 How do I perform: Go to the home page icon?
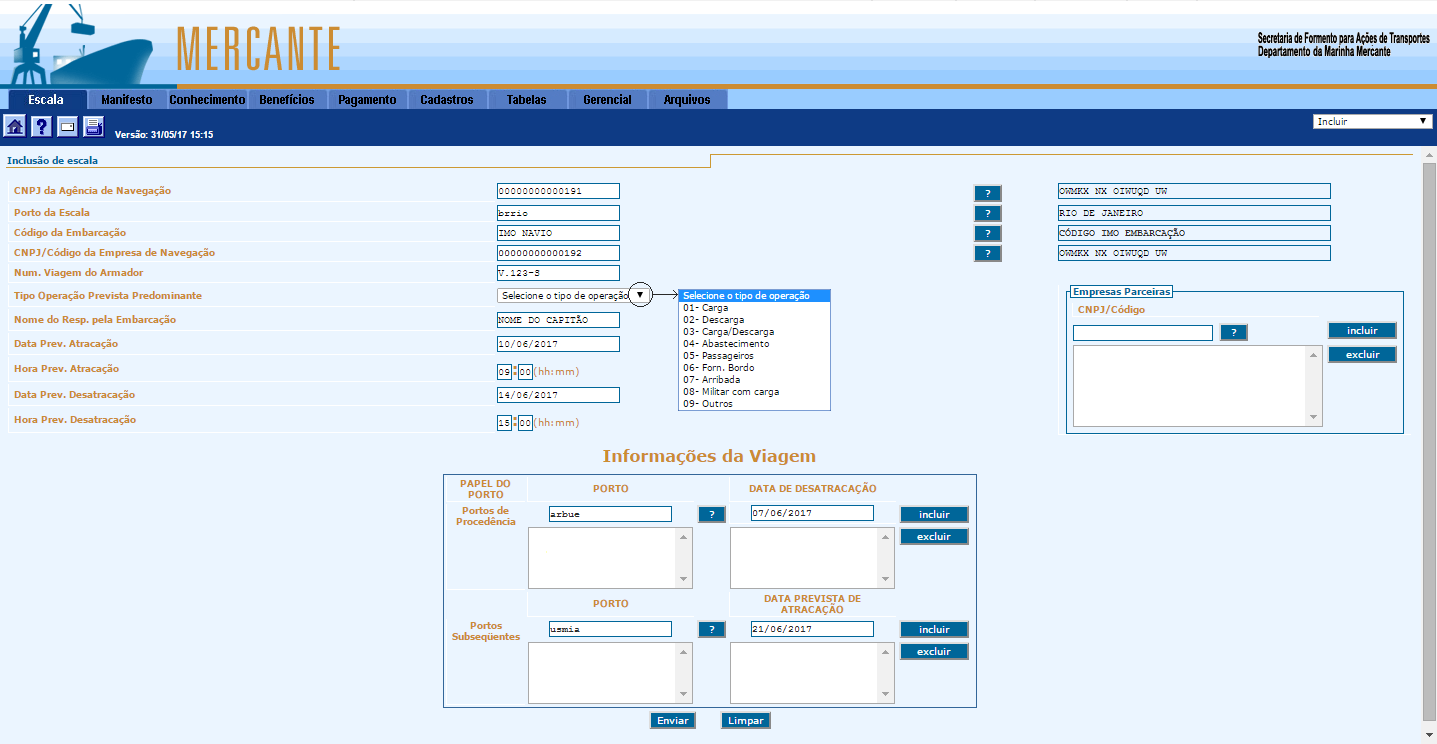[x=15, y=127]
